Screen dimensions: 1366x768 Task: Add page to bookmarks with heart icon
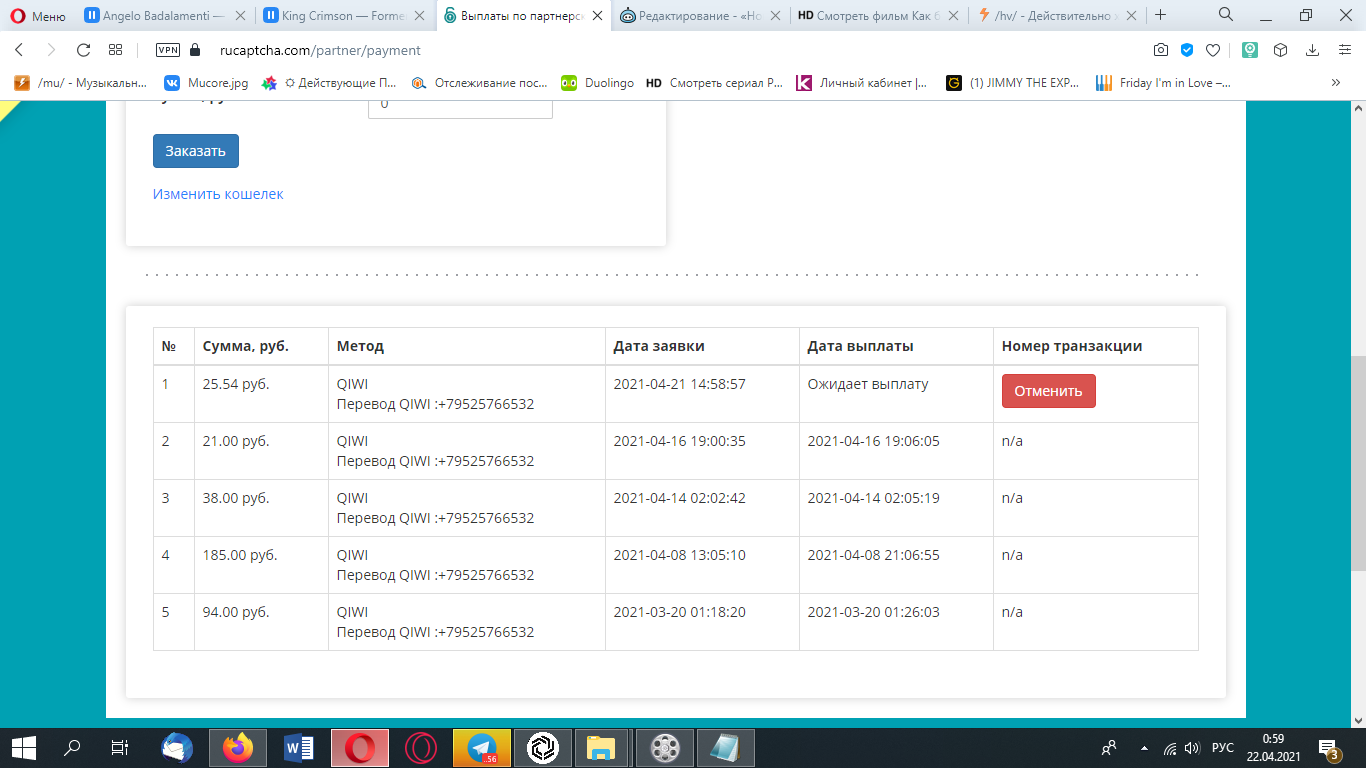1213,50
